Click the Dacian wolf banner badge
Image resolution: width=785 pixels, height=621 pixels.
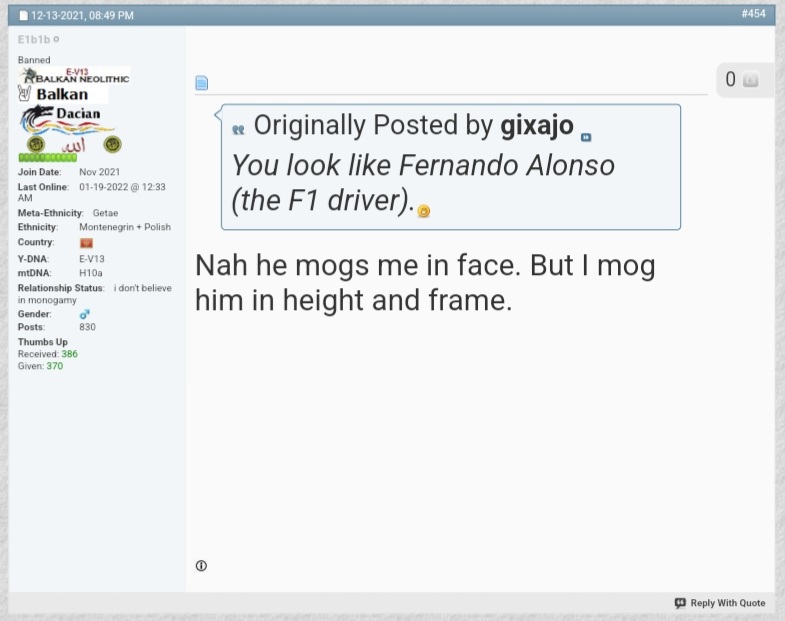coord(67,120)
